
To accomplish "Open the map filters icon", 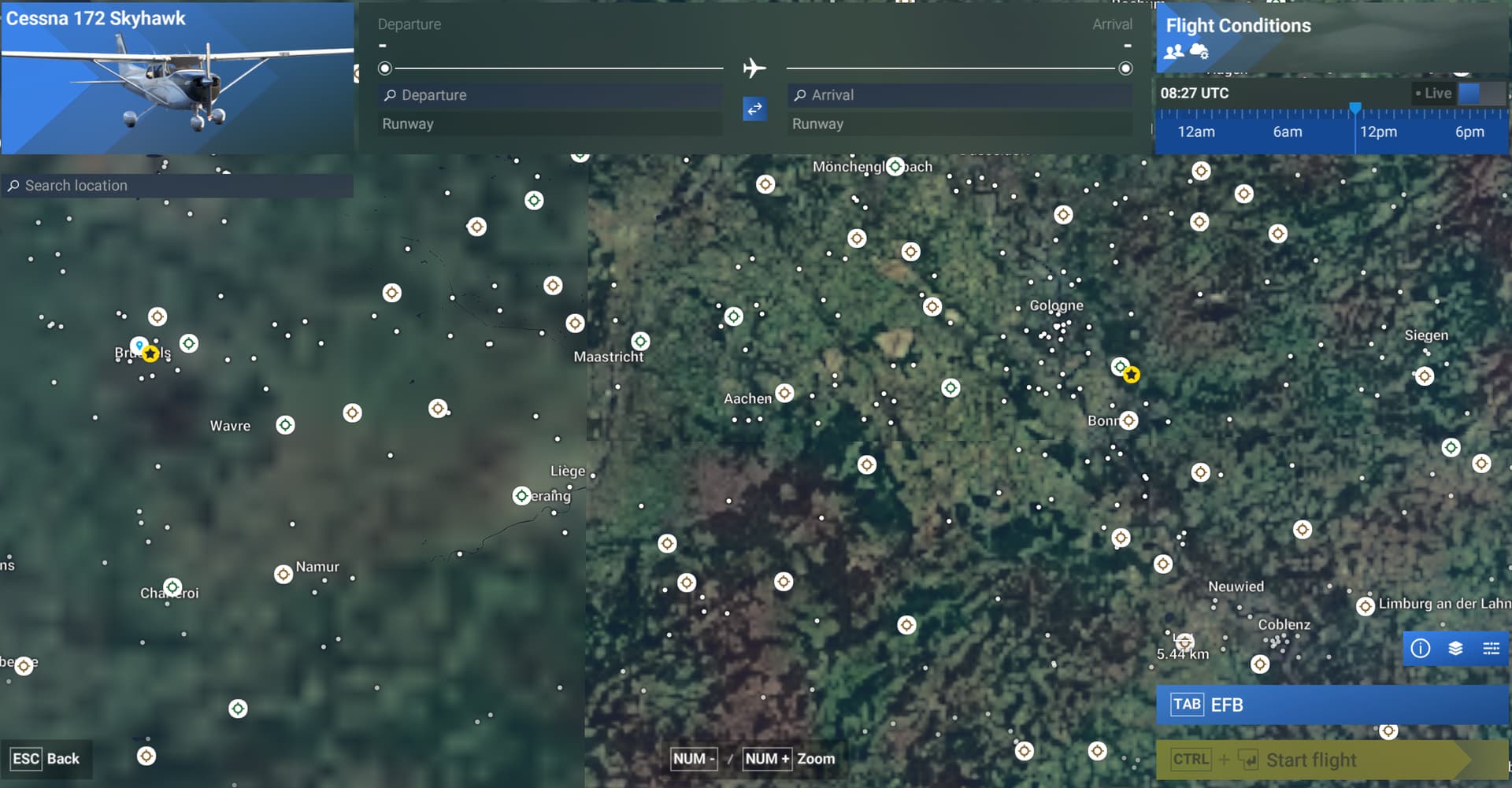I will (1492, 649).
